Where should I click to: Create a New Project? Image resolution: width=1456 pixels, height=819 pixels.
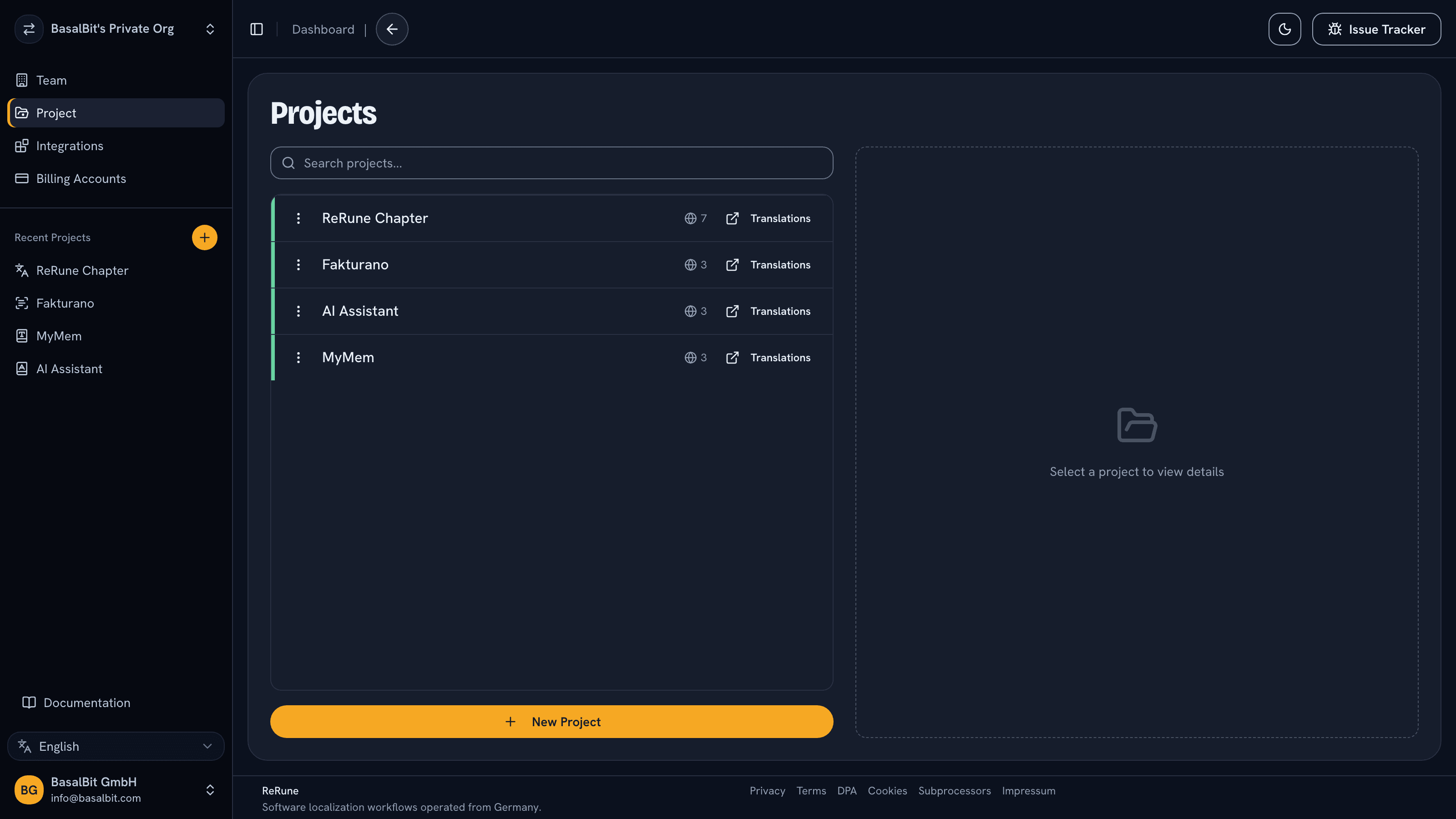click(551, 722)
